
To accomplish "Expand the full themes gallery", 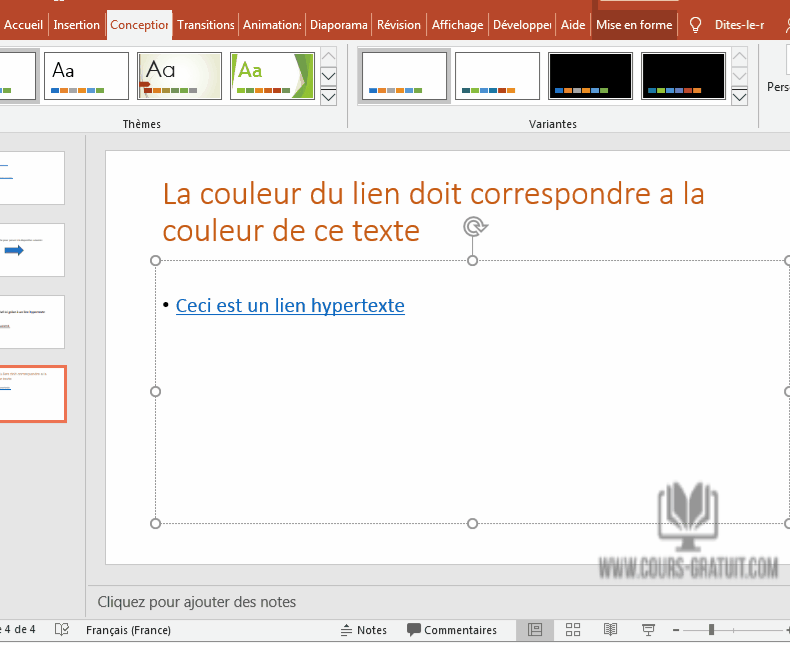I will click(328, 96).
